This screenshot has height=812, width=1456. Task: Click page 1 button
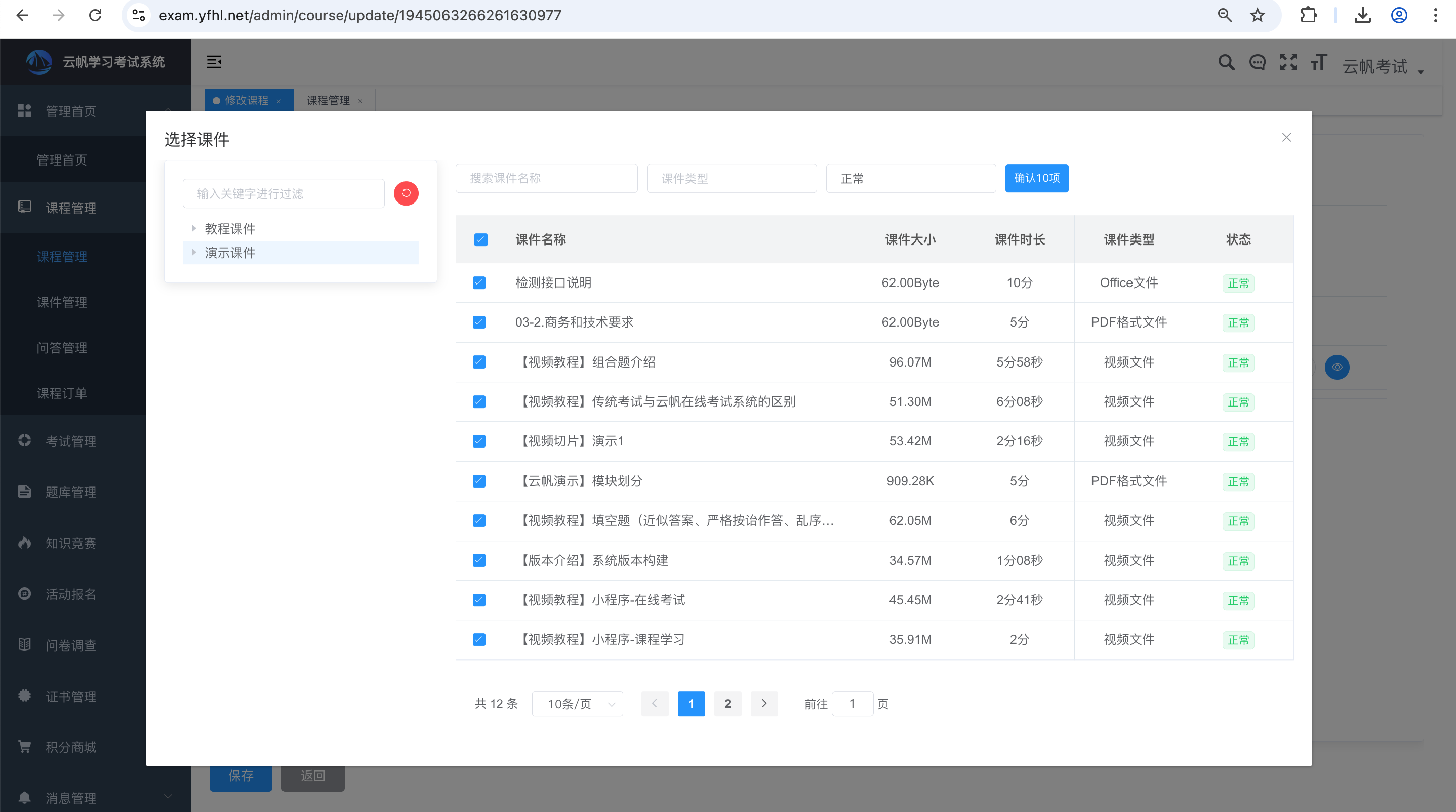(x=691, y=704)
